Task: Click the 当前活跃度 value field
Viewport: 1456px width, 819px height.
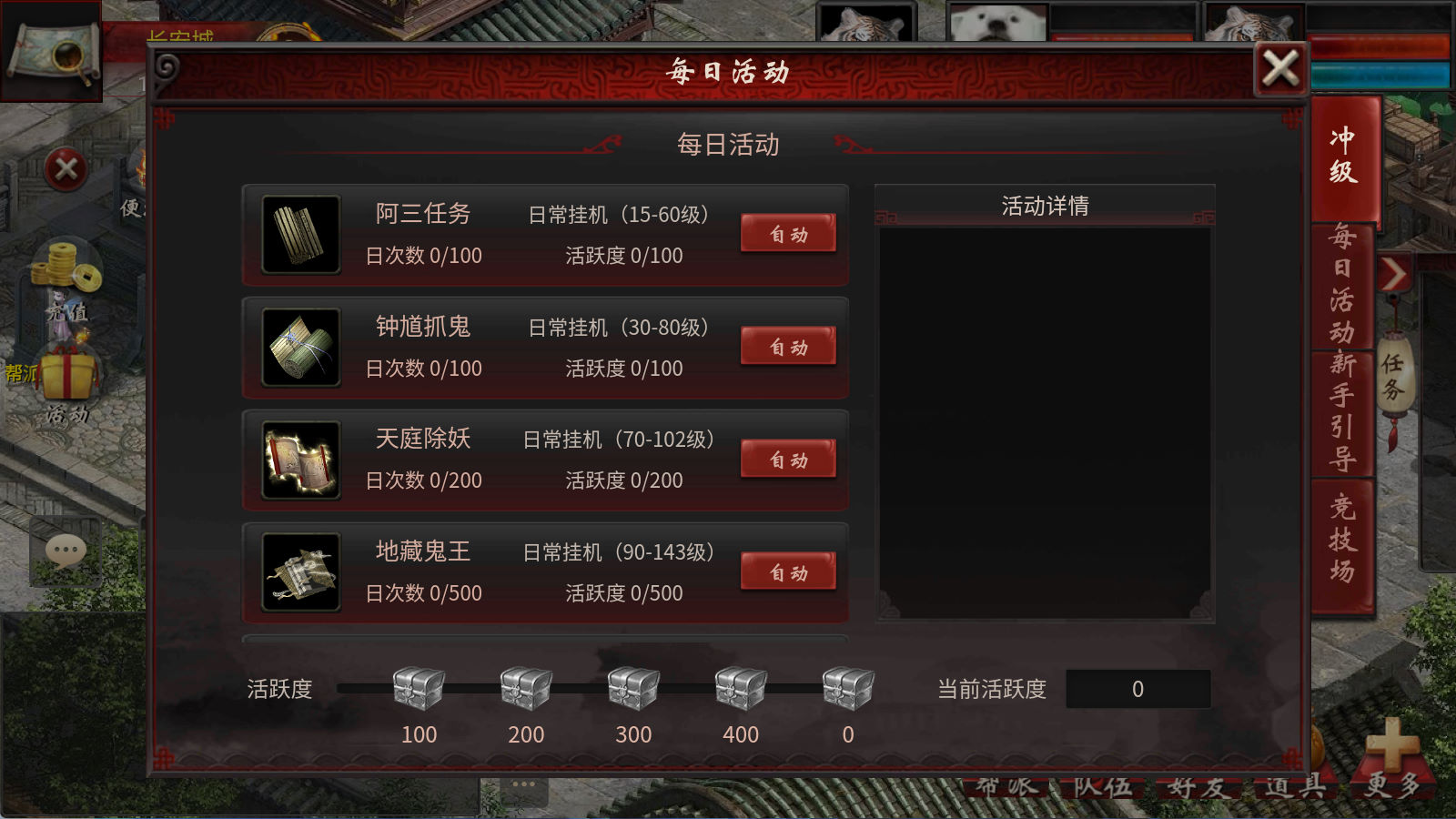Action: (x=1137, y=689)
